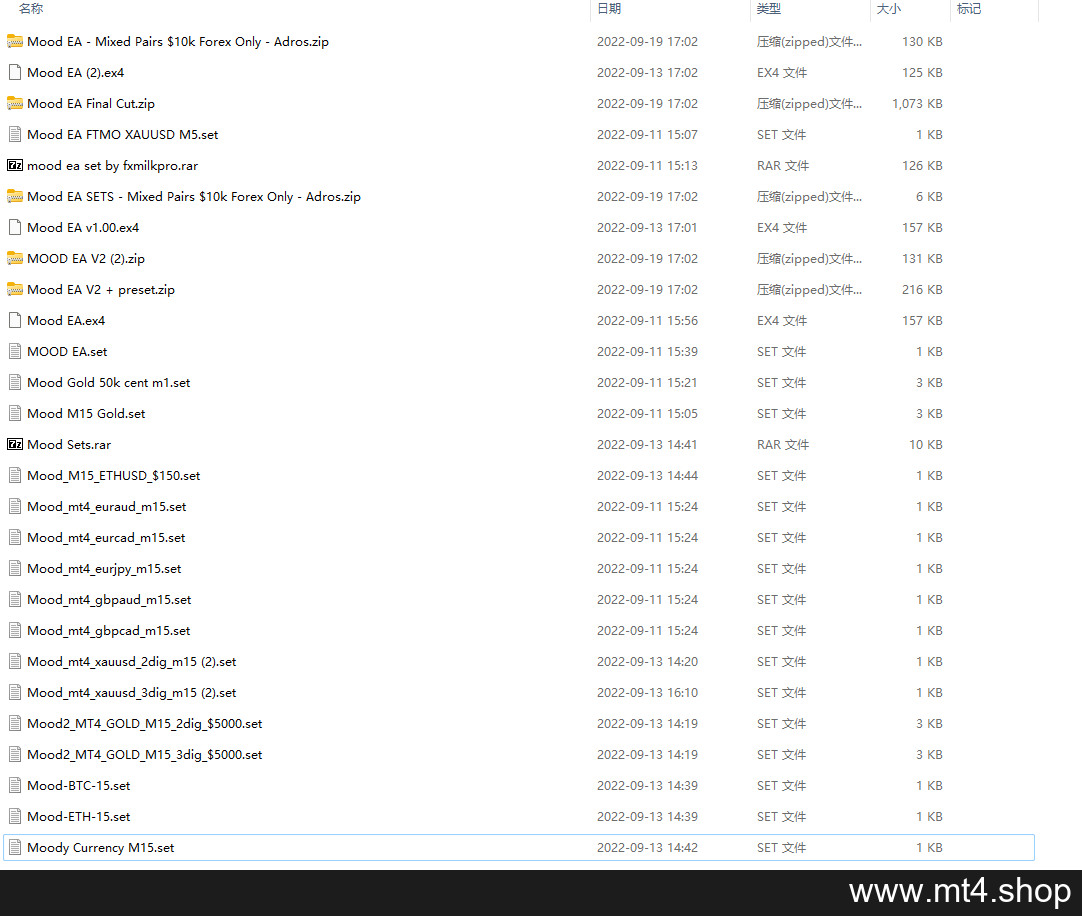The image size is (1082, 916).
Task: Click document icon of Mood-BTC-15.set
Action: (x=14, y=786)
